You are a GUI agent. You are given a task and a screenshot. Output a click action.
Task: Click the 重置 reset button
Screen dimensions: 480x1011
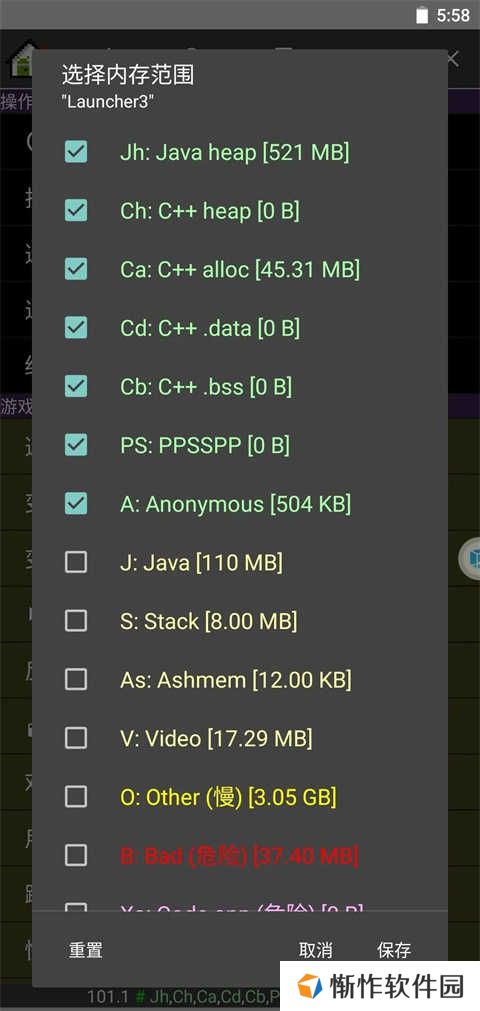tap(86, 950)
